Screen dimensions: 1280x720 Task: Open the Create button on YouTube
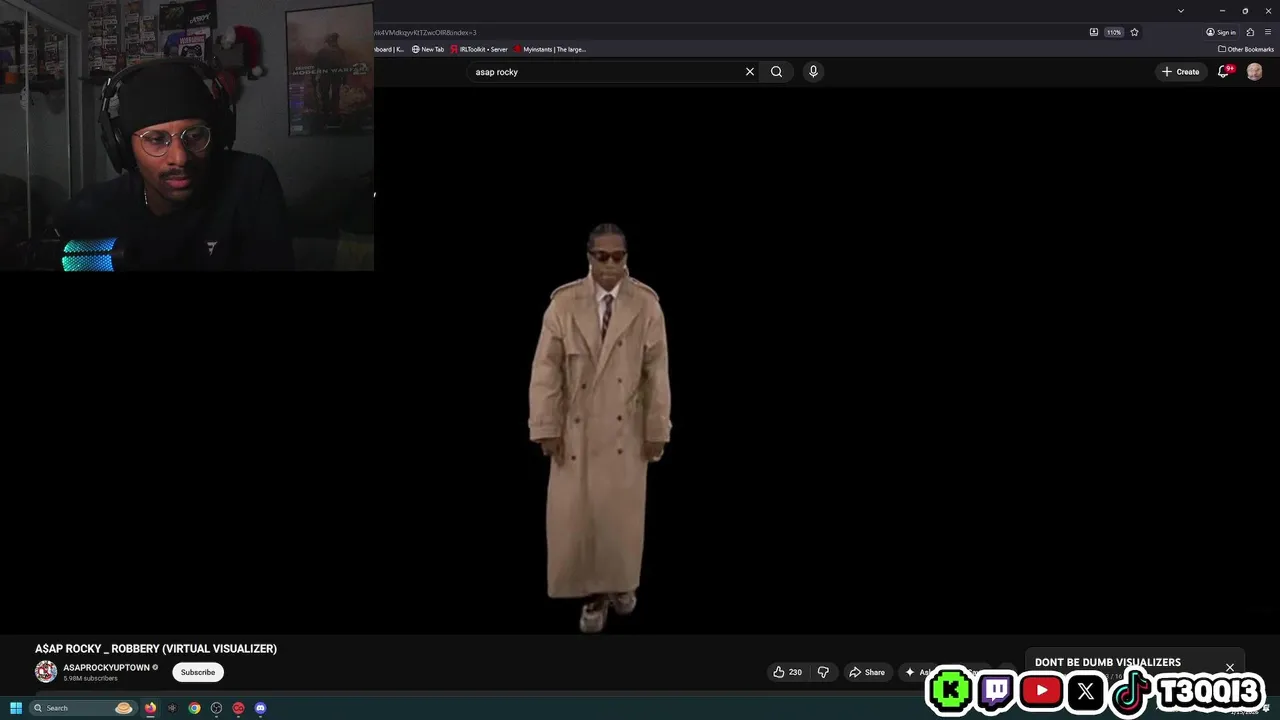click(x=1181, y=72)
